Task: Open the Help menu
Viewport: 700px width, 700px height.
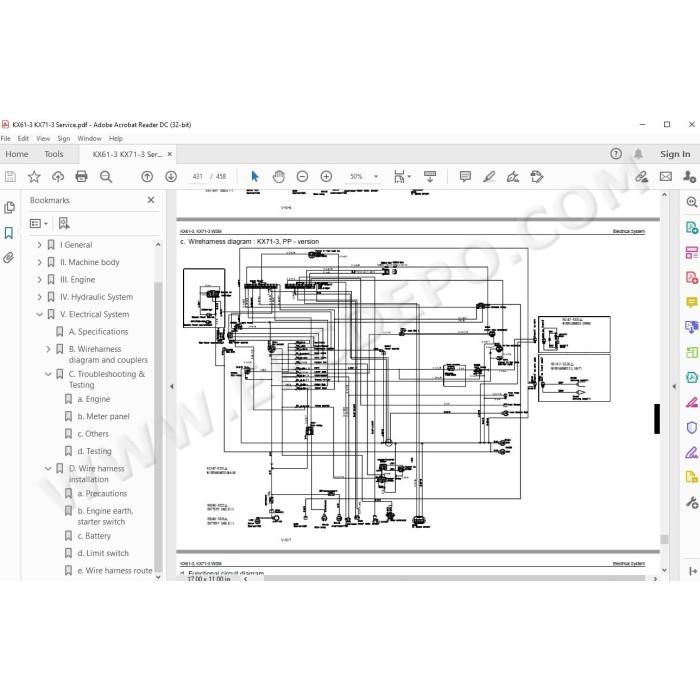Action: pos(116,138)
